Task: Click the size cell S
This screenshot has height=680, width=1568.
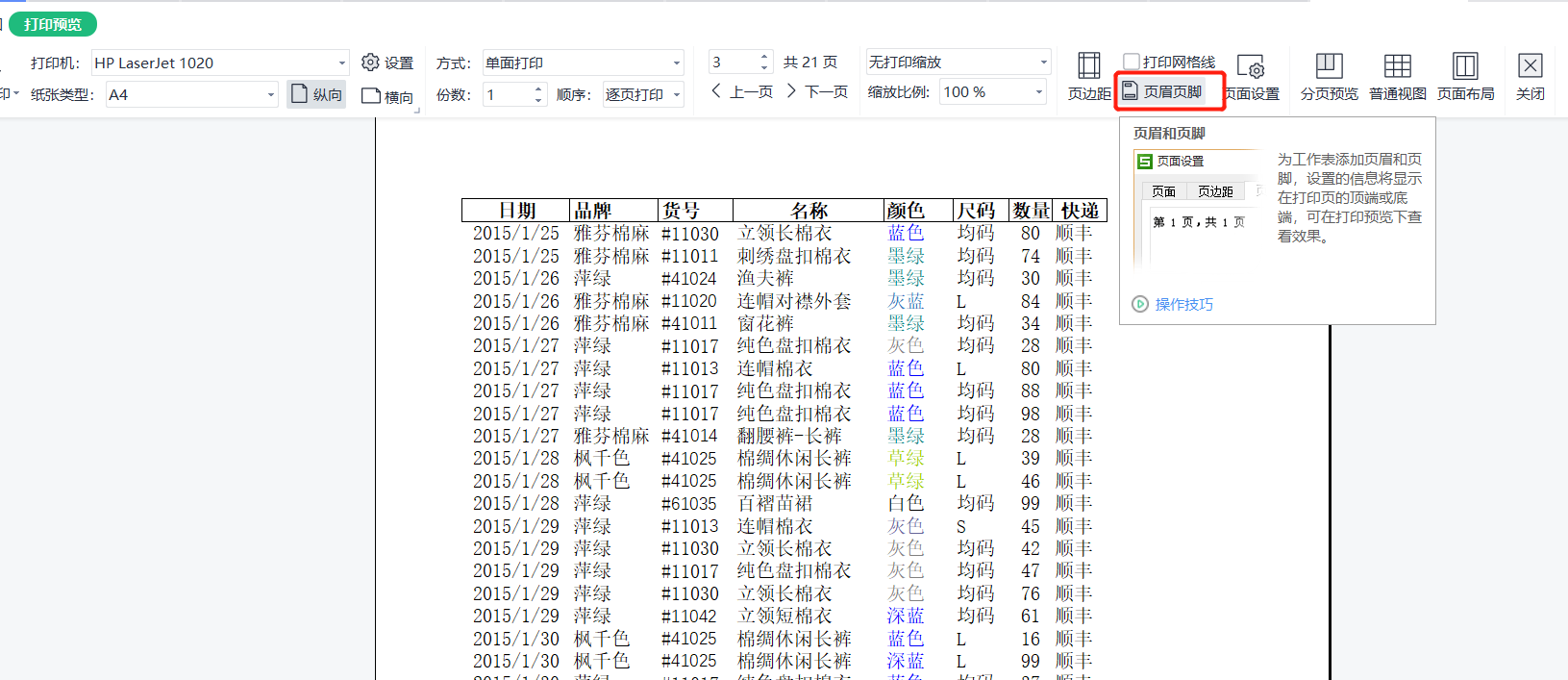Action: tap(961, 527)
